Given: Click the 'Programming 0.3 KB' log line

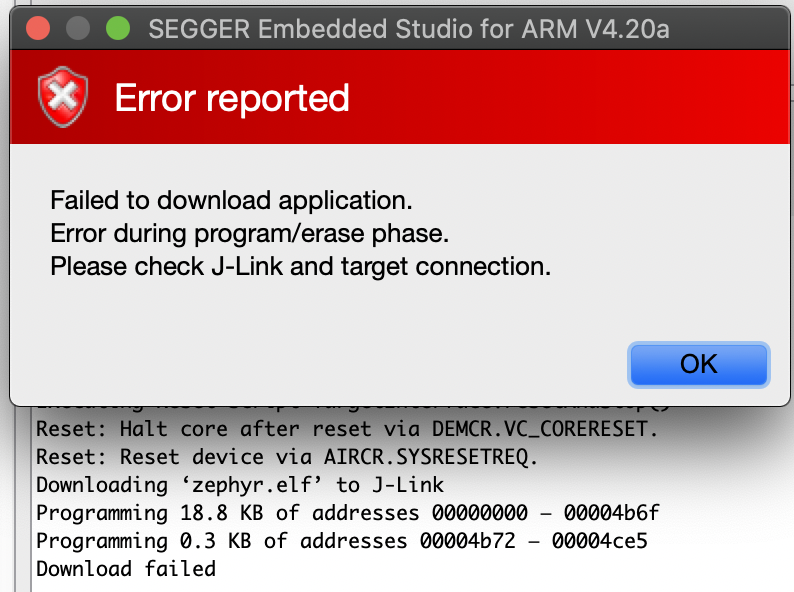Looking at the screenshot, I should [x=342, y=541].
